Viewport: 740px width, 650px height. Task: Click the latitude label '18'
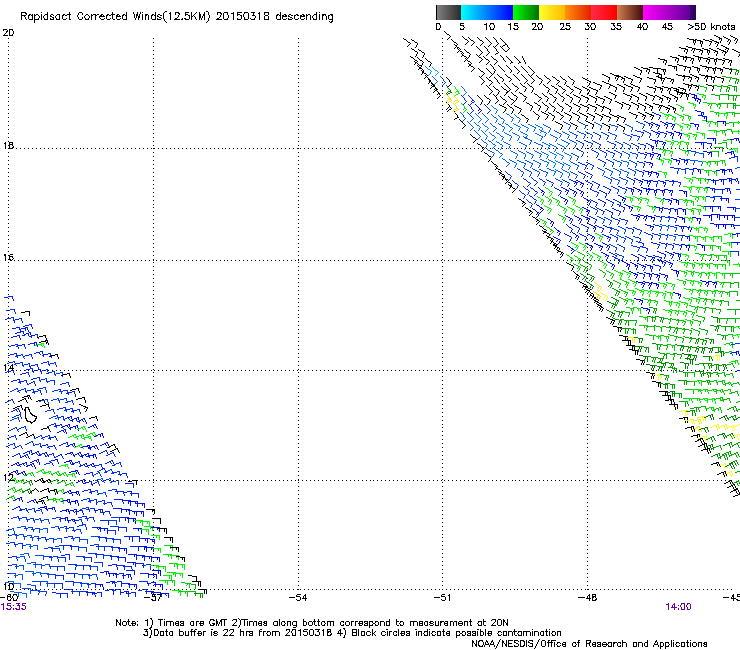click(x=8, y=146)
